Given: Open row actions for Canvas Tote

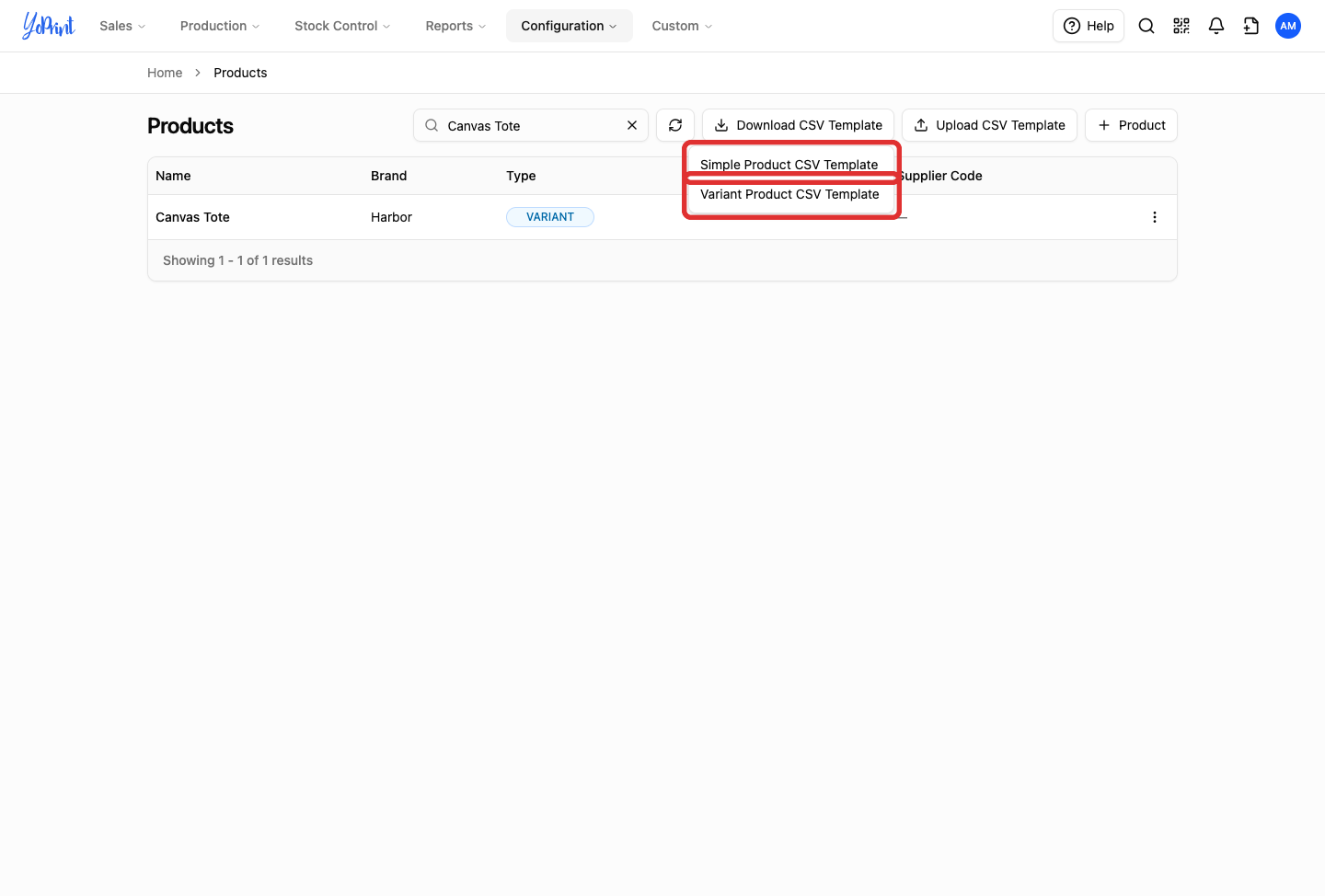Looking at the screenshot, I should (1155, 217).
